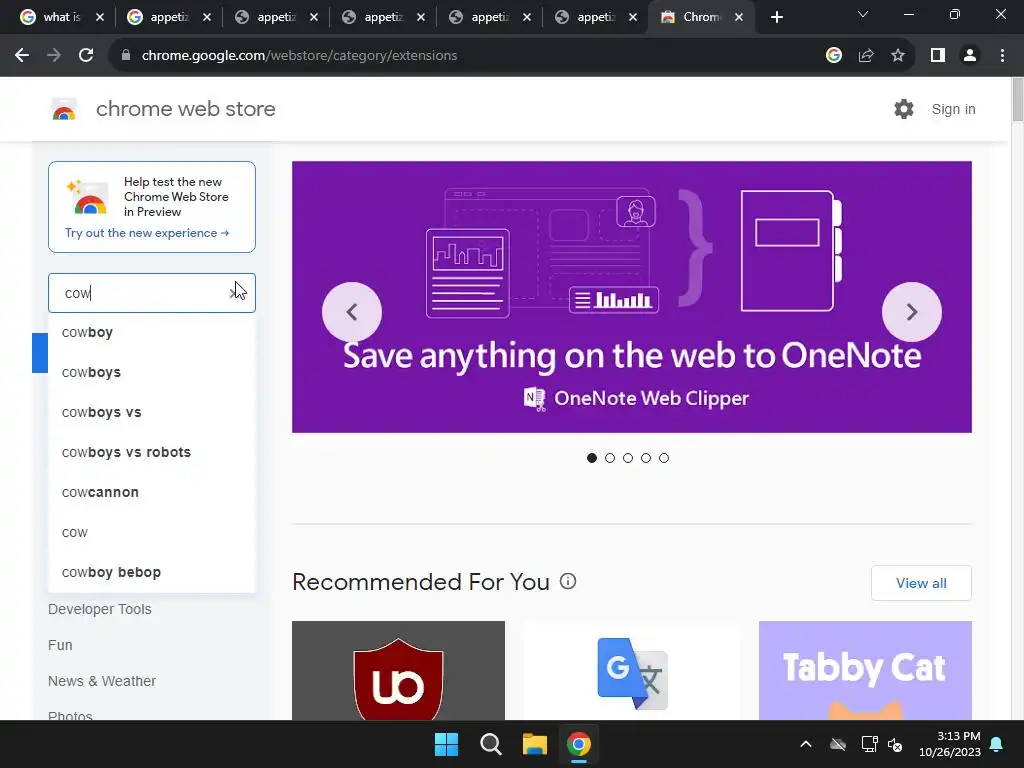
Task: Open Google Translate extension thumbnail
Action: (x=632, y=671)
